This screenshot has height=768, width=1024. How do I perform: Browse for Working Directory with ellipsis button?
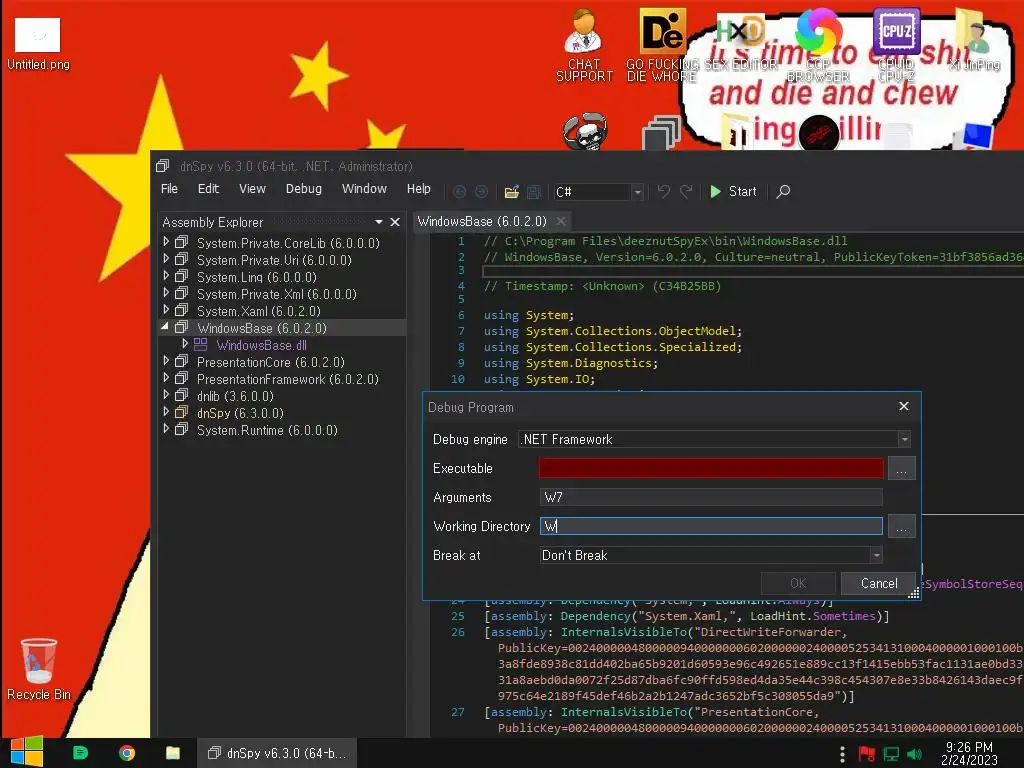[901, 526]
